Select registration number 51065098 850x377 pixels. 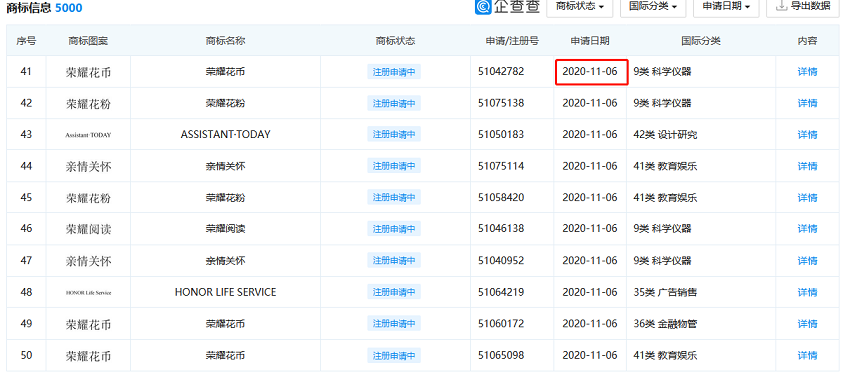pyautogui.click(x=501, y=355)
